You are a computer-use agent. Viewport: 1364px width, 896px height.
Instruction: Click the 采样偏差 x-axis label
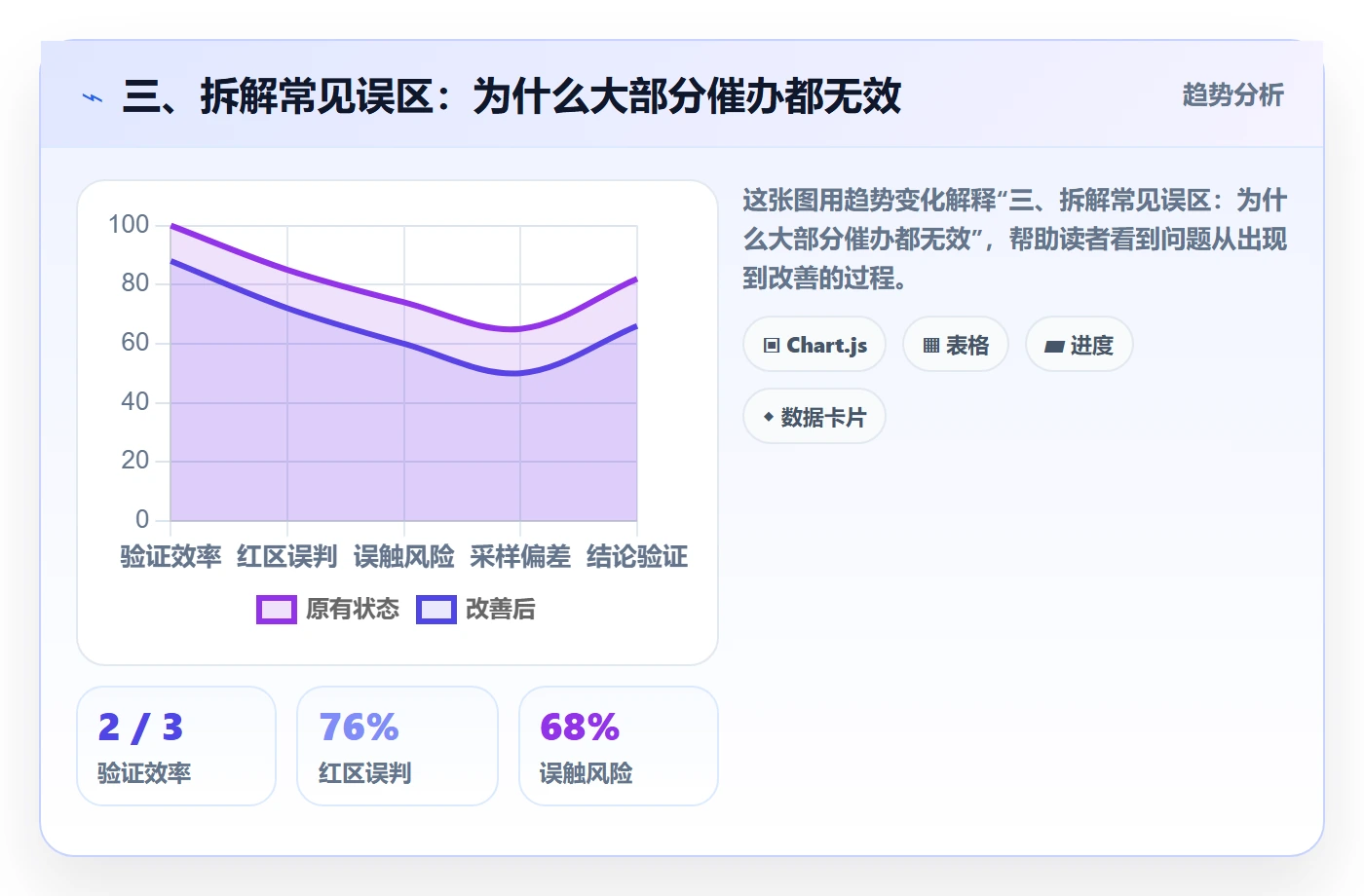click(x=520, y=556)
